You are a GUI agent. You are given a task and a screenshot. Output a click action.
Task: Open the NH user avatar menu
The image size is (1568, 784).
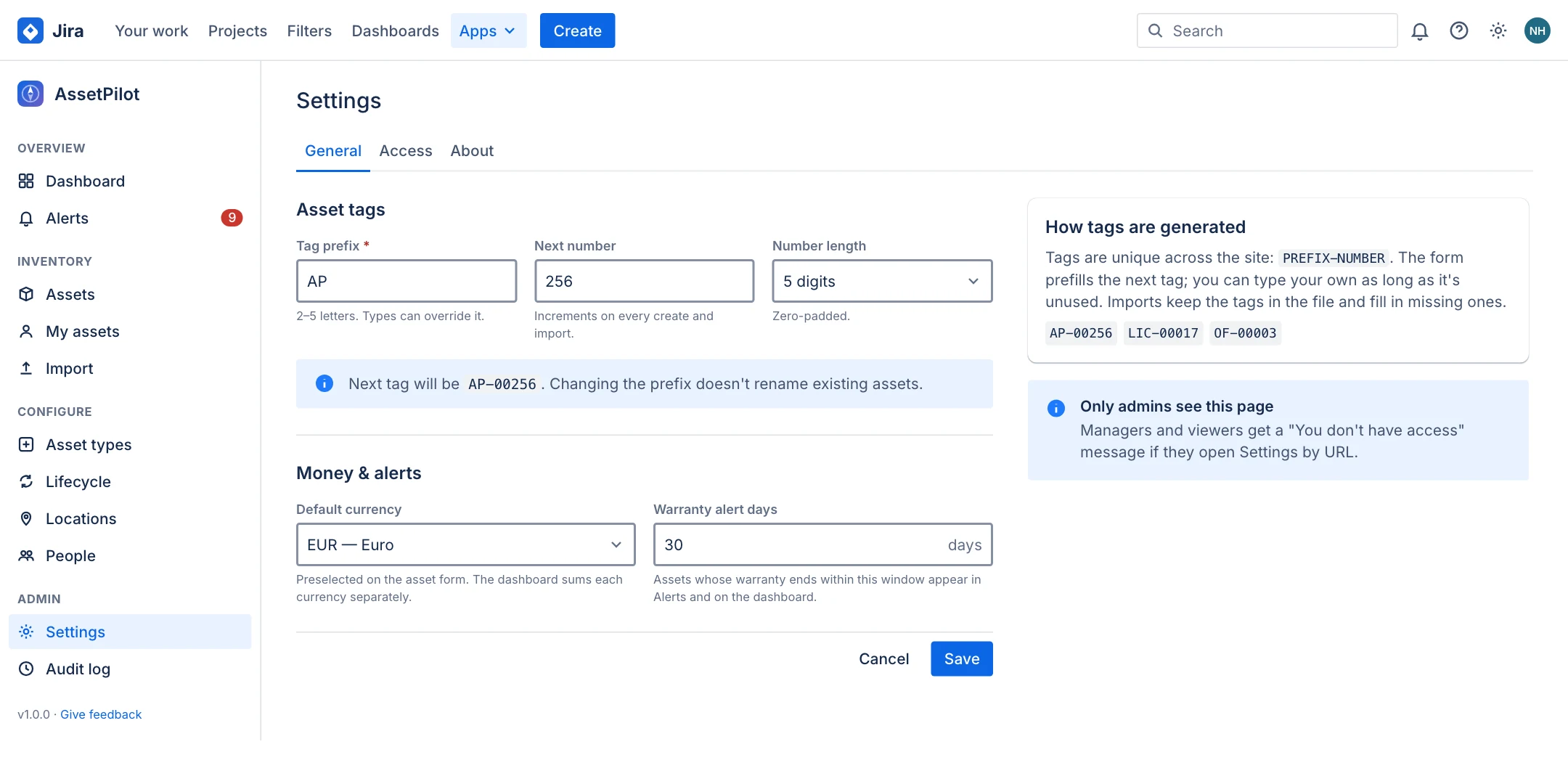coord(1537,30)
